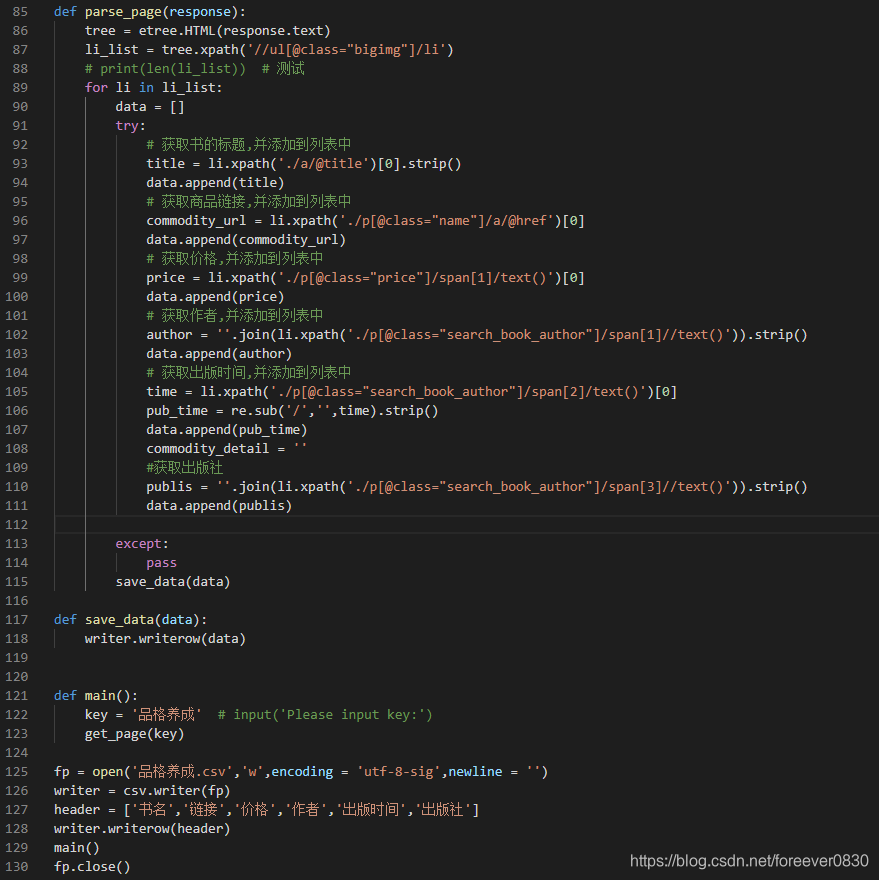
Task: Click the "fp = open('品格养成.csv'" line
Action: coord(301,772)
